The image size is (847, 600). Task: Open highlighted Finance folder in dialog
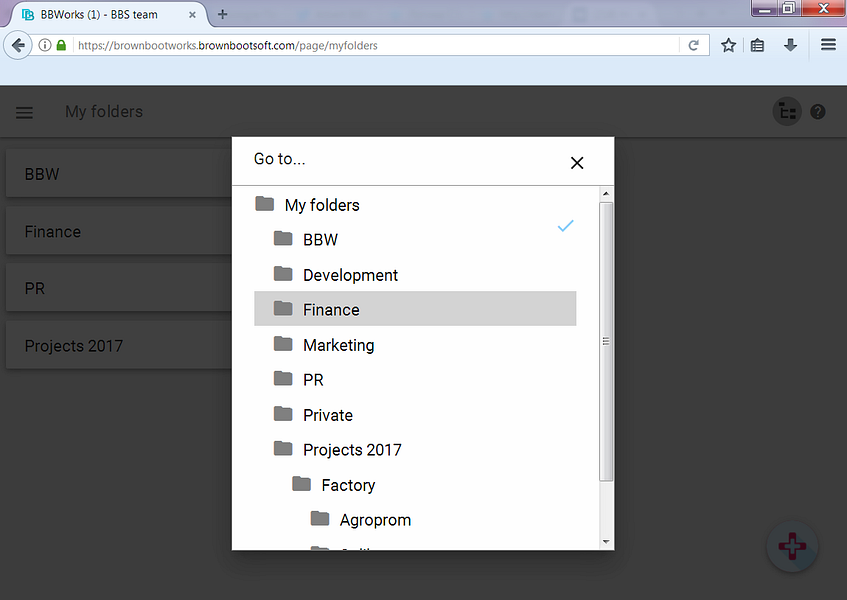coord(415,309)
